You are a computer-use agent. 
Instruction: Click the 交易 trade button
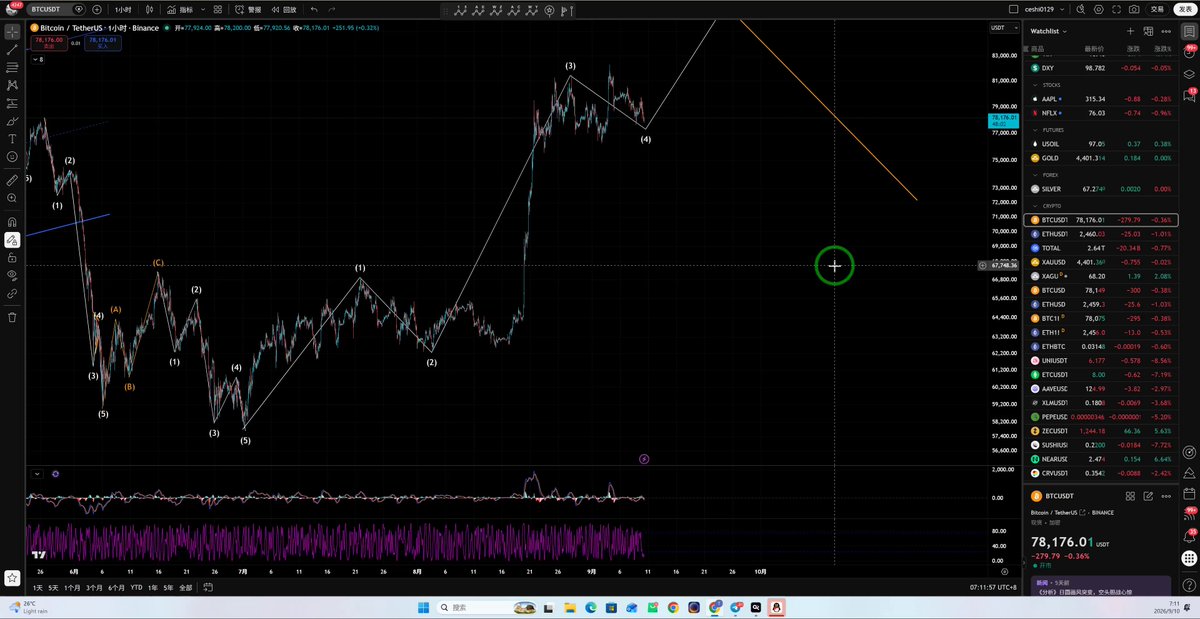[1156, 9]
